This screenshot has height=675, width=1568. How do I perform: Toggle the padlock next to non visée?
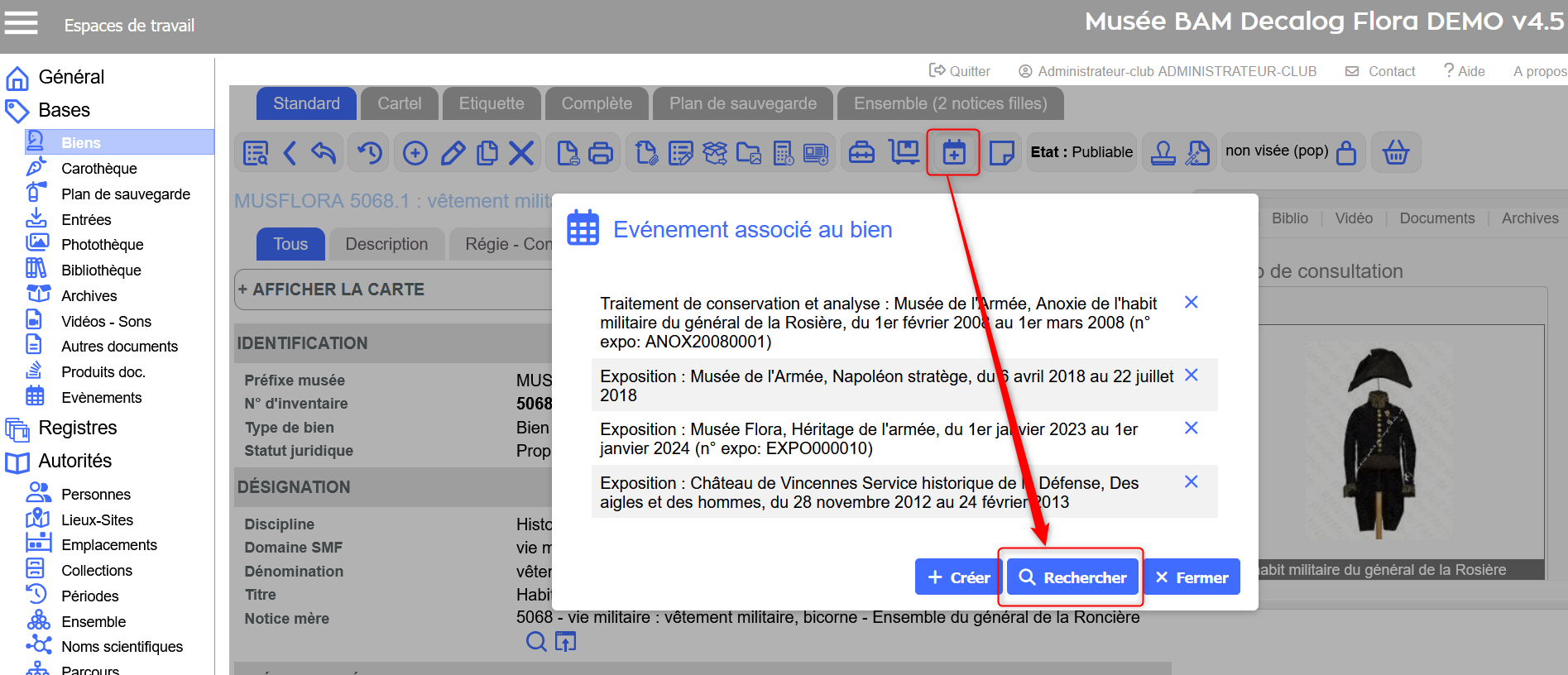click(1346, 153)
